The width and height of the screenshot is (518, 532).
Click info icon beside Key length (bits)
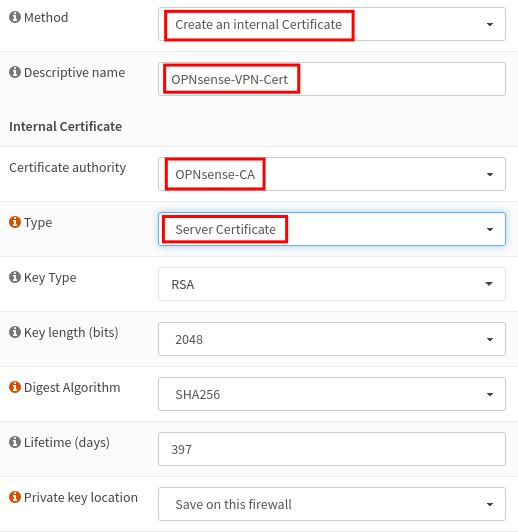coord(15,332)
